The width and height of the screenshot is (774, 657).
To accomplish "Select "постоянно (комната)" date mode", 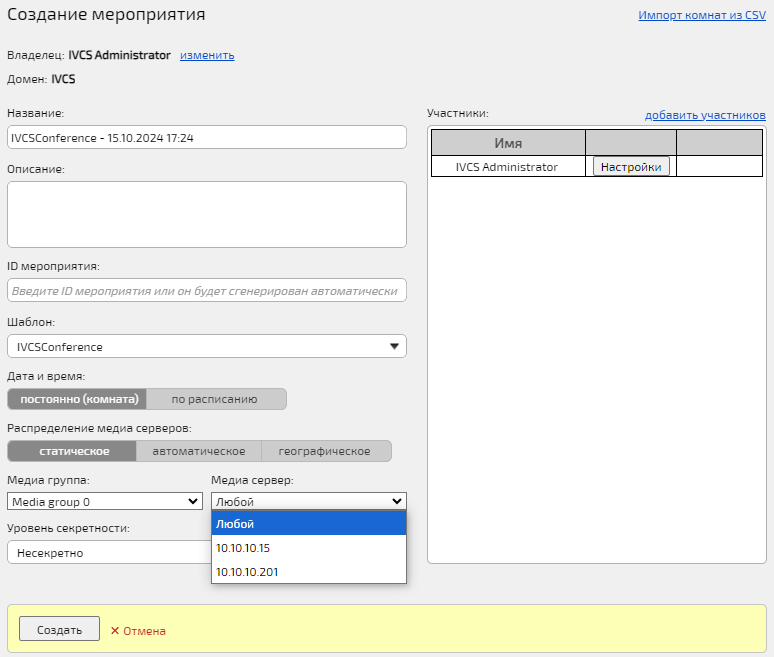I will click(x=77, y=399).
